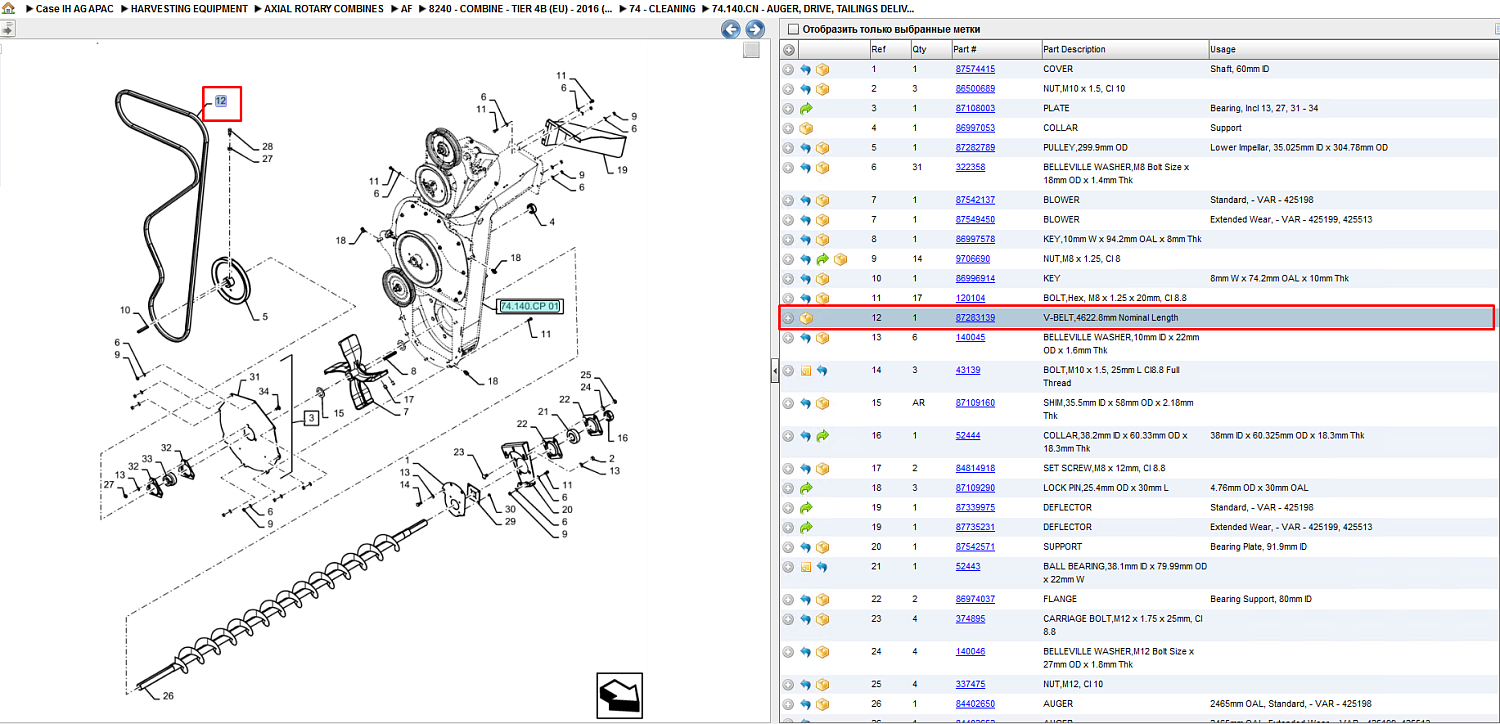Click green arrow in LOCK PIN 87109290 row
Image resolution: width=1500 pixels, height=724 pixels.
(805, 488)
